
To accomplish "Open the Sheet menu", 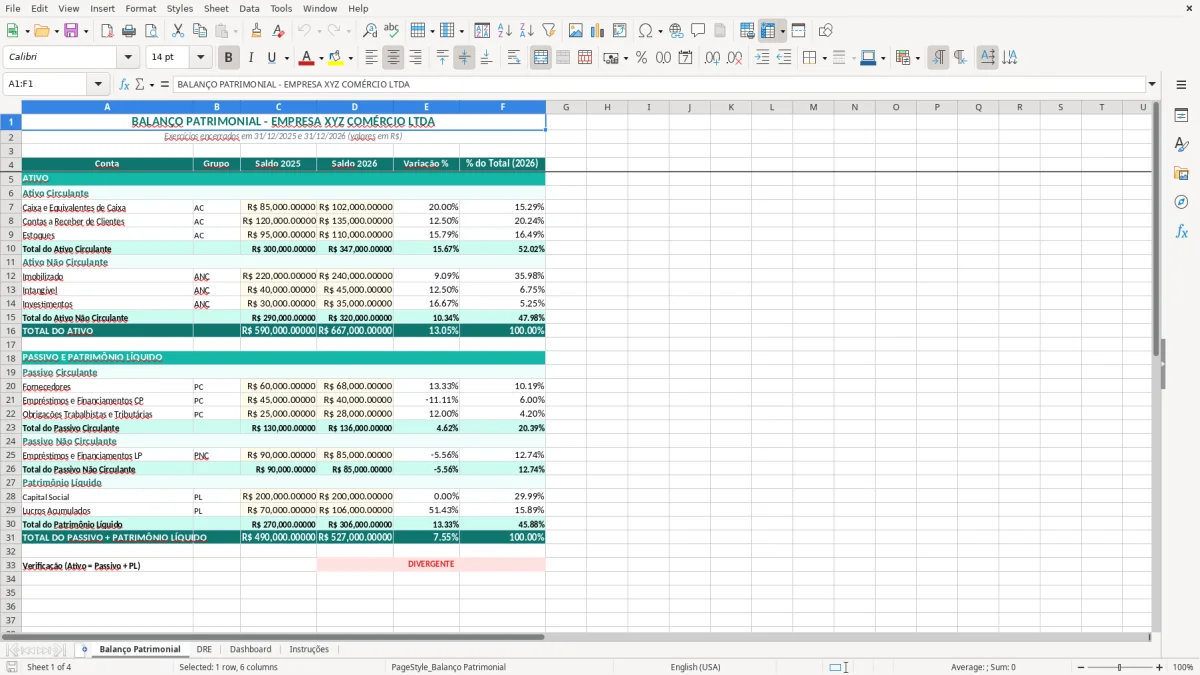I will [216, 8].
